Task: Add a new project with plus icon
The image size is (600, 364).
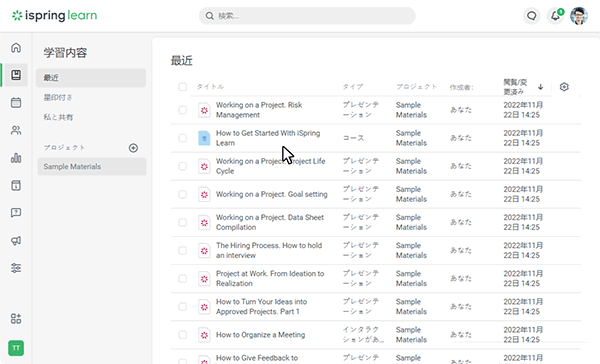Action: [133, 148]
